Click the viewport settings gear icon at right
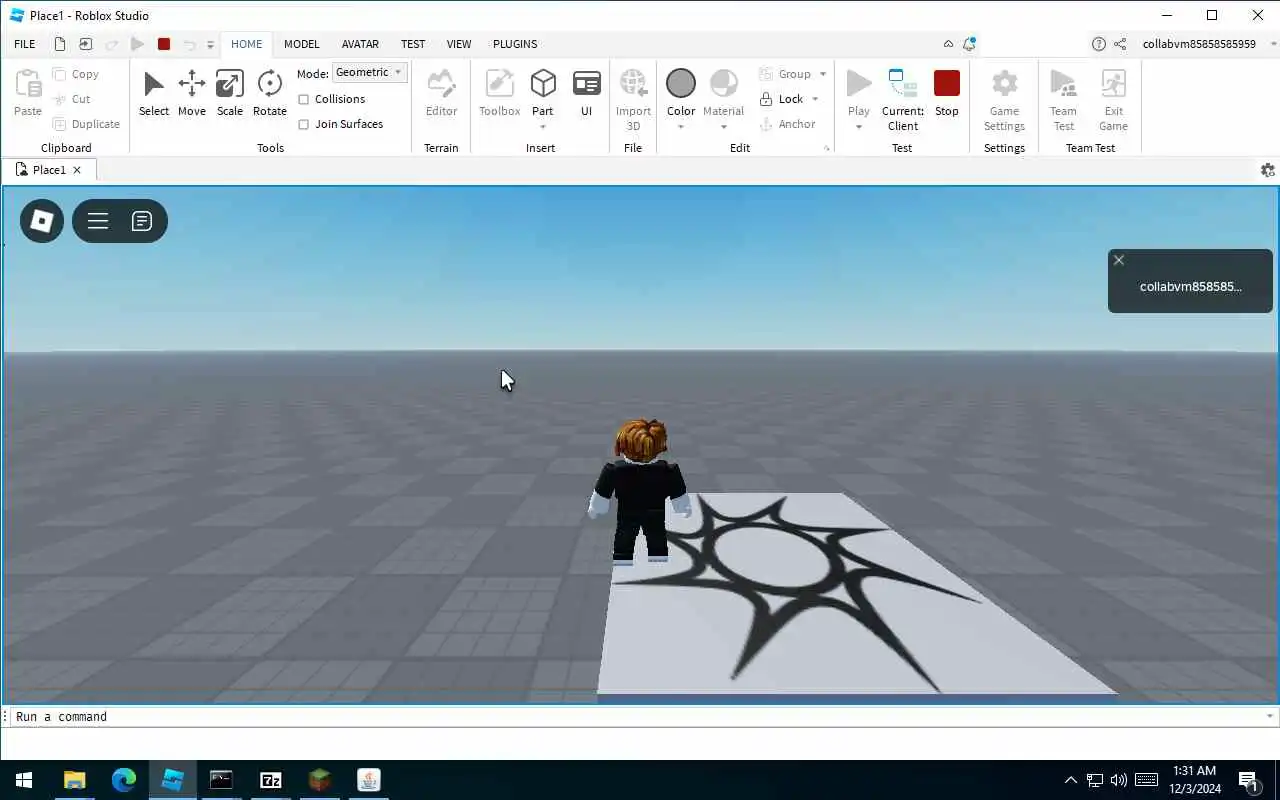The height and width of the screenshot is (800, 1280). (1268, 170)
